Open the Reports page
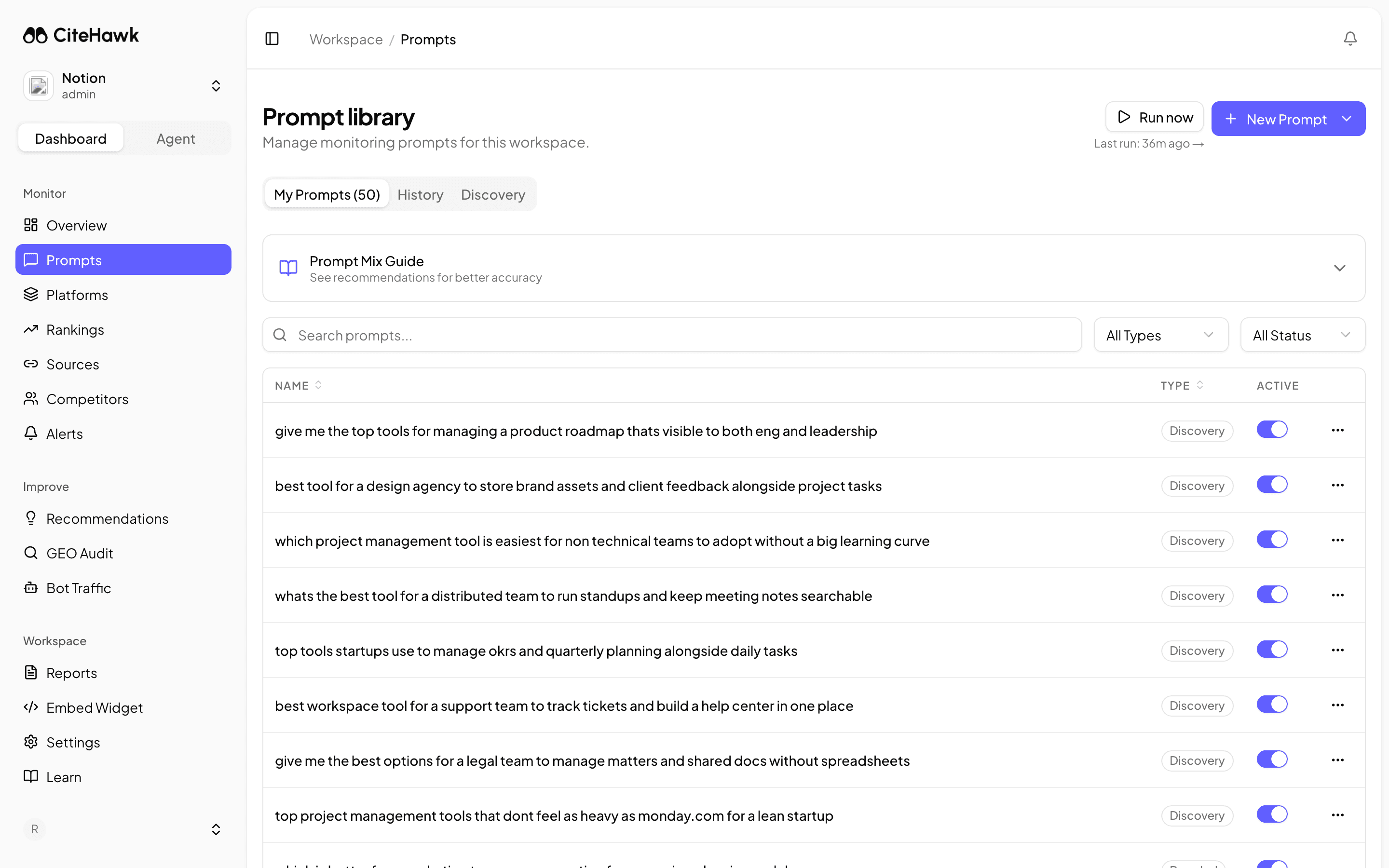The height and width of the screenshot is (868, 1389). 123,673
